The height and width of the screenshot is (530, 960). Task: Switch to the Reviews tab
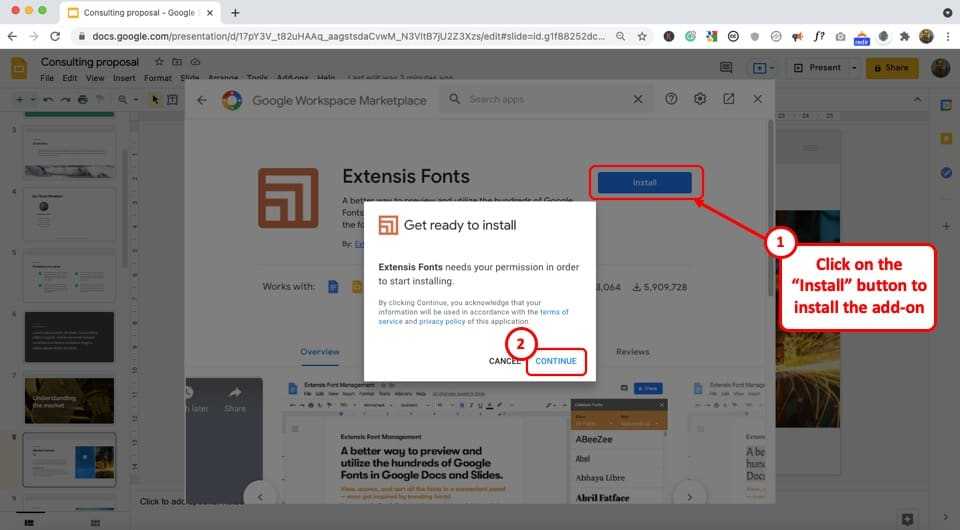pos(632,352)
